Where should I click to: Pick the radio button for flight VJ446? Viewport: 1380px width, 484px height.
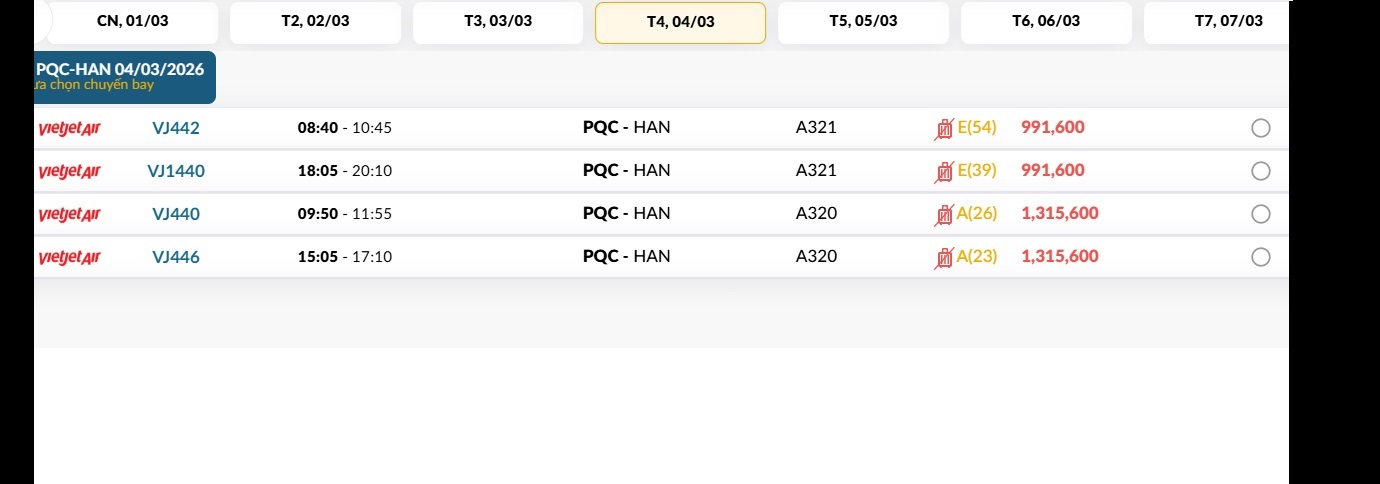[x=1261, y=257]
